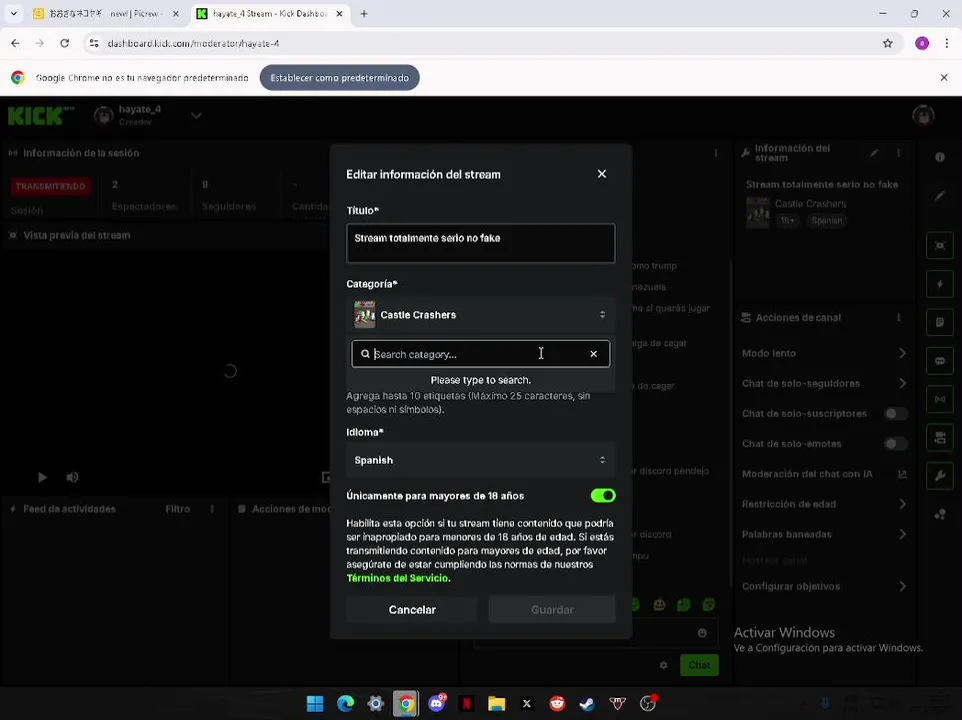Close the Picrew browser tab
Image resolution: width=962 pixels, height=720 pixels.
(x=175, y=13)
